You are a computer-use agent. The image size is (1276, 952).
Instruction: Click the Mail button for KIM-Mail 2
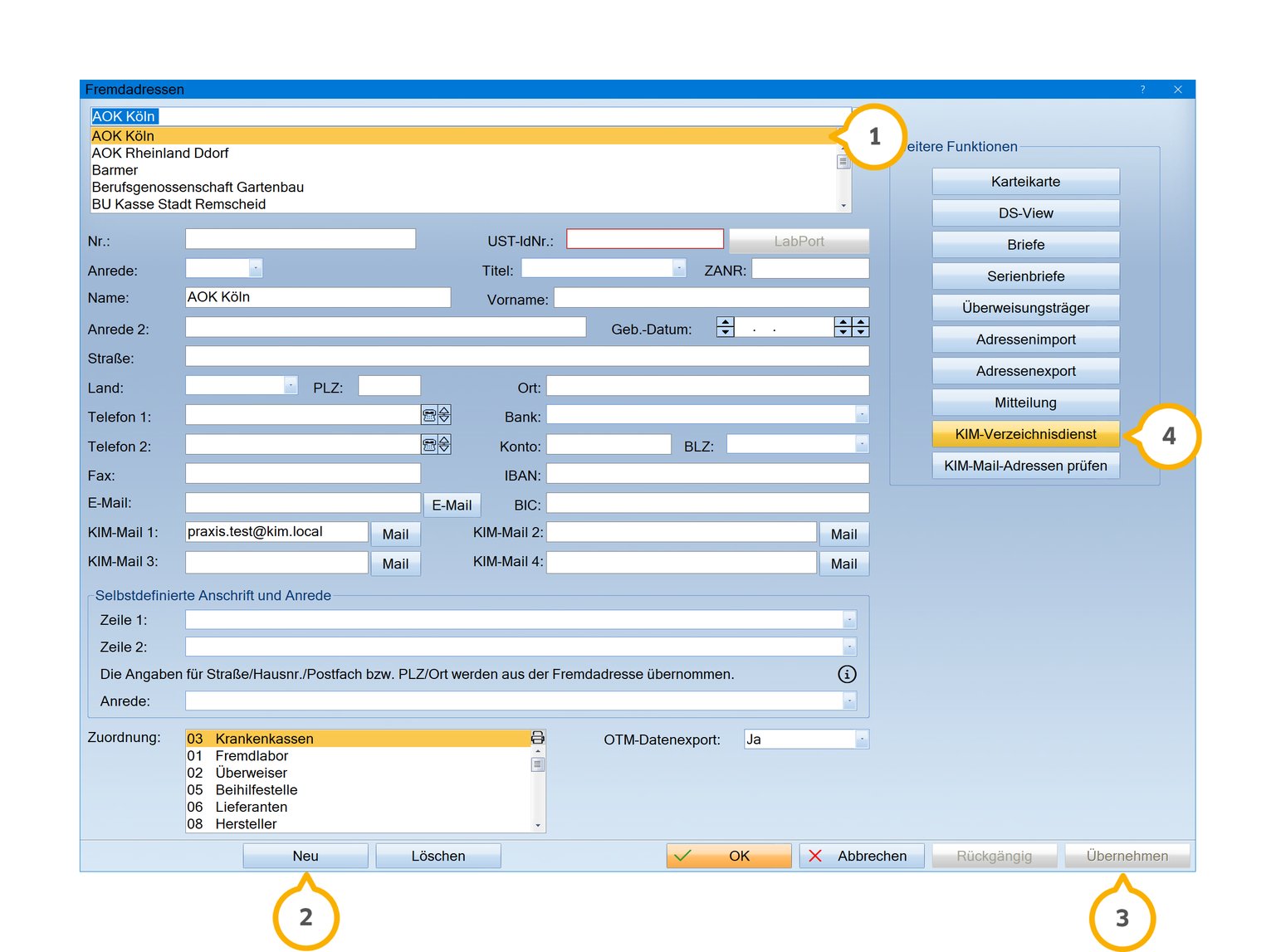(x=844, y=534)
